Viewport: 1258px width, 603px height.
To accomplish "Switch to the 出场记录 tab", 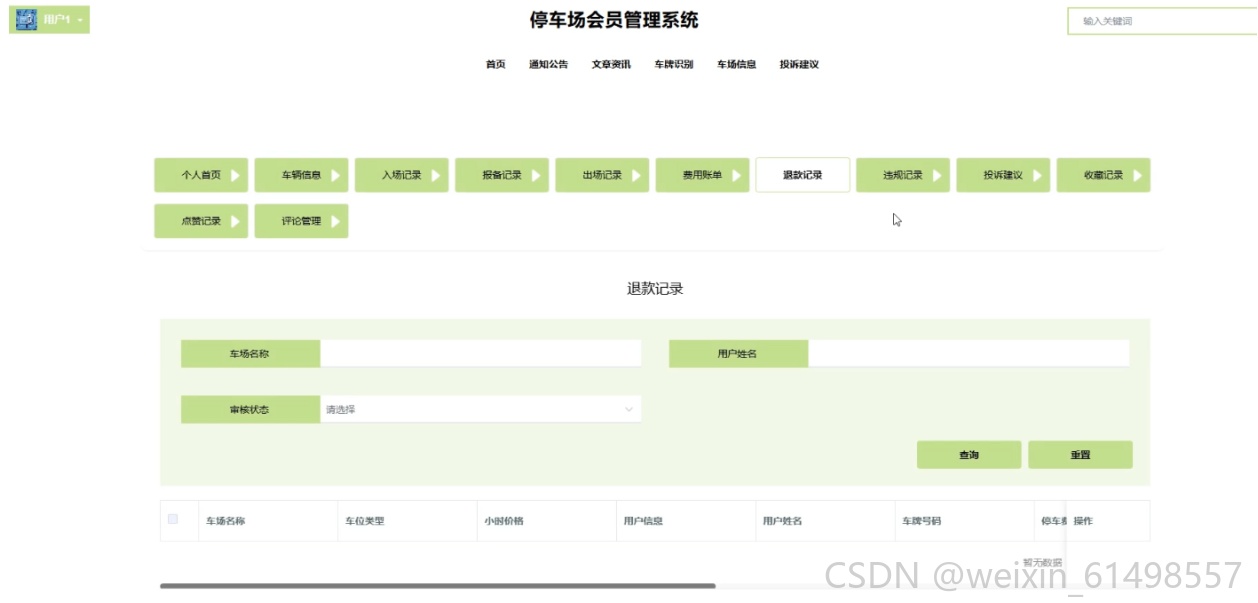I will (602, 175).
